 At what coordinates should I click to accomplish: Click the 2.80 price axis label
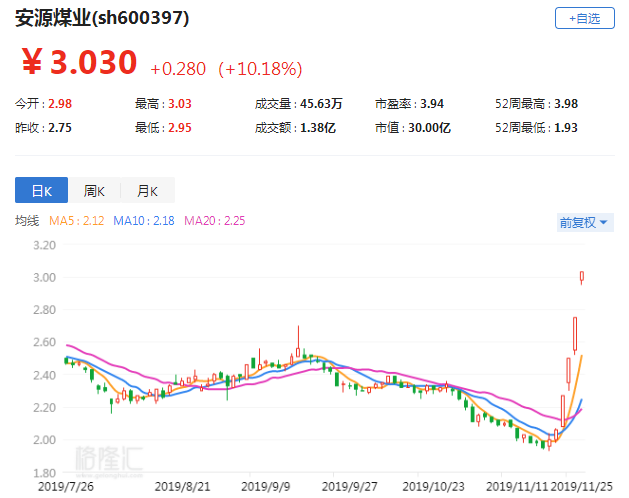click(x=45, y=310)
